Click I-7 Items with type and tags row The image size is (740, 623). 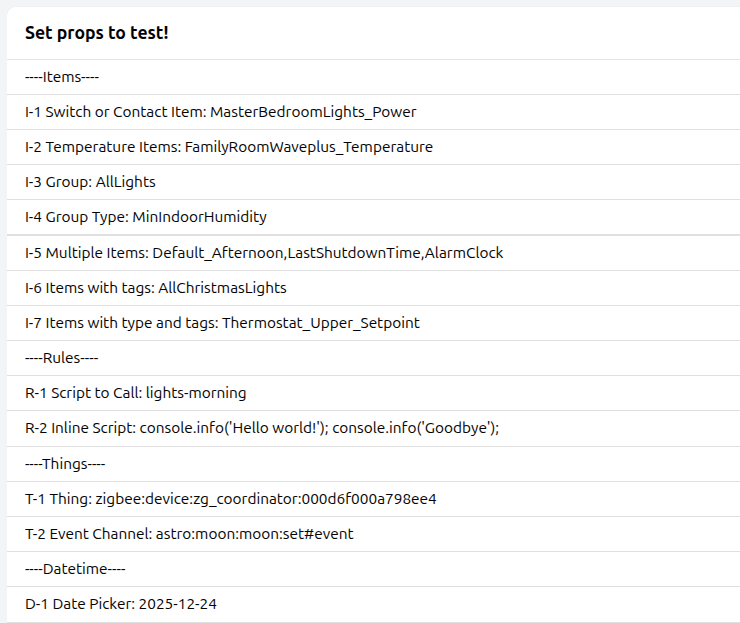222,323
